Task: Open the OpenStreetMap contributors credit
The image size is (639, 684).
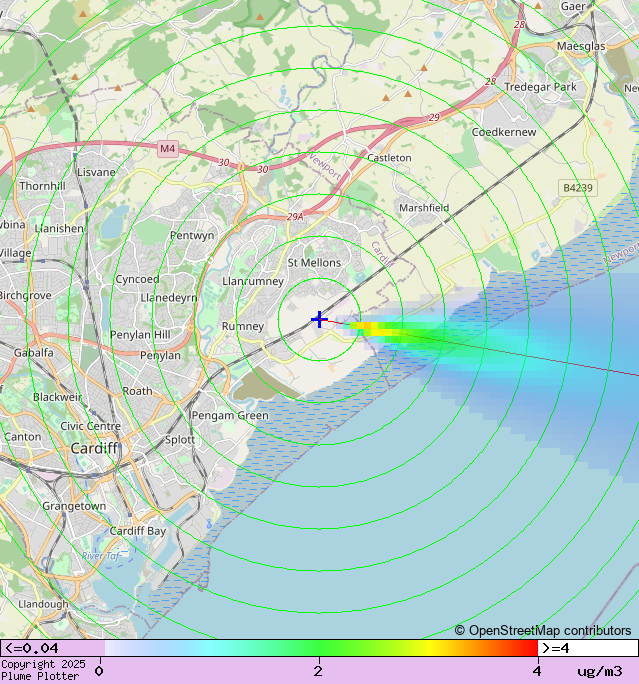Action: [x=543, y=630]
